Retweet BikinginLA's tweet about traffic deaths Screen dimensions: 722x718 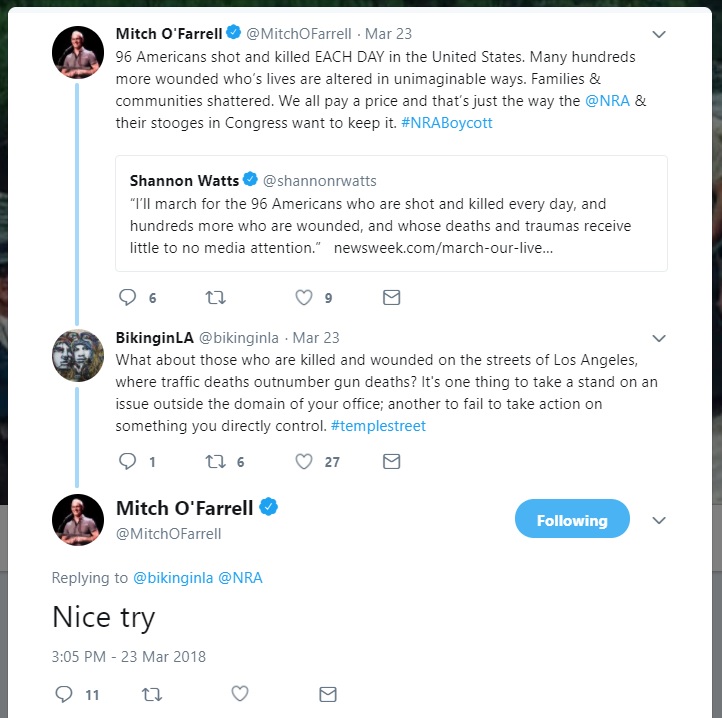pyautogui.click(x=215, y=461)
